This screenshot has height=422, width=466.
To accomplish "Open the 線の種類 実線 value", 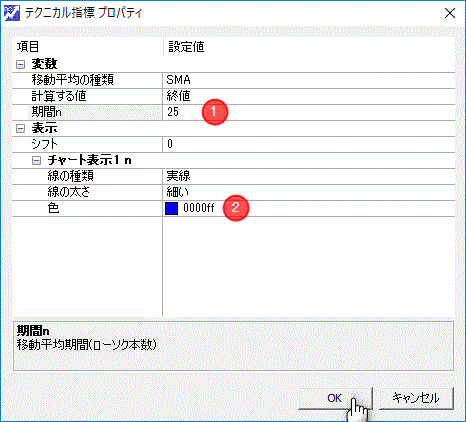I will [x=309, y=176].
